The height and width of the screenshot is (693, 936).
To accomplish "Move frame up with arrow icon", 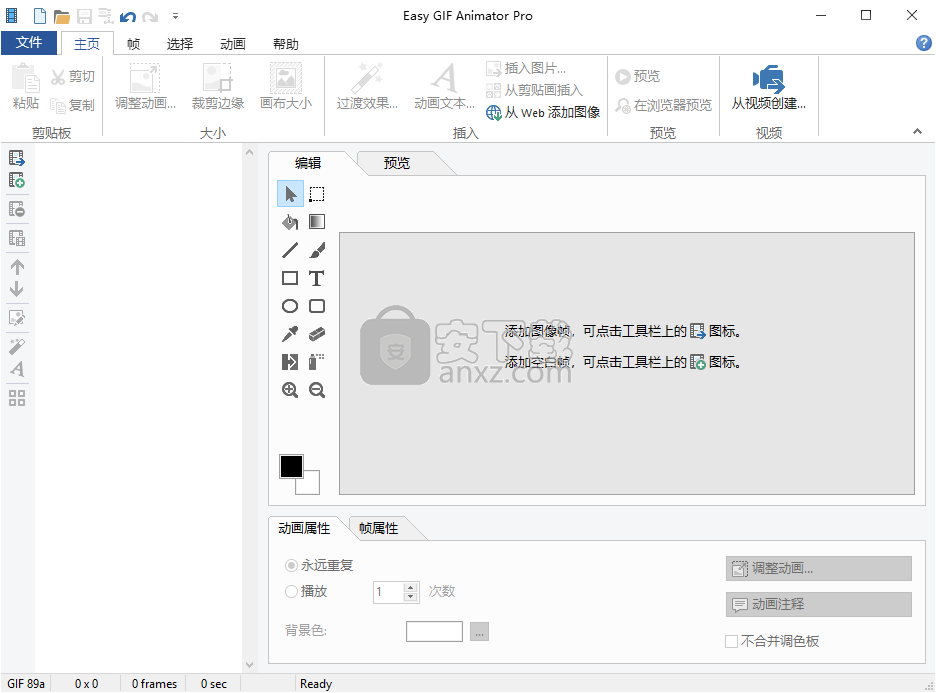I will (x=17, y=267).
